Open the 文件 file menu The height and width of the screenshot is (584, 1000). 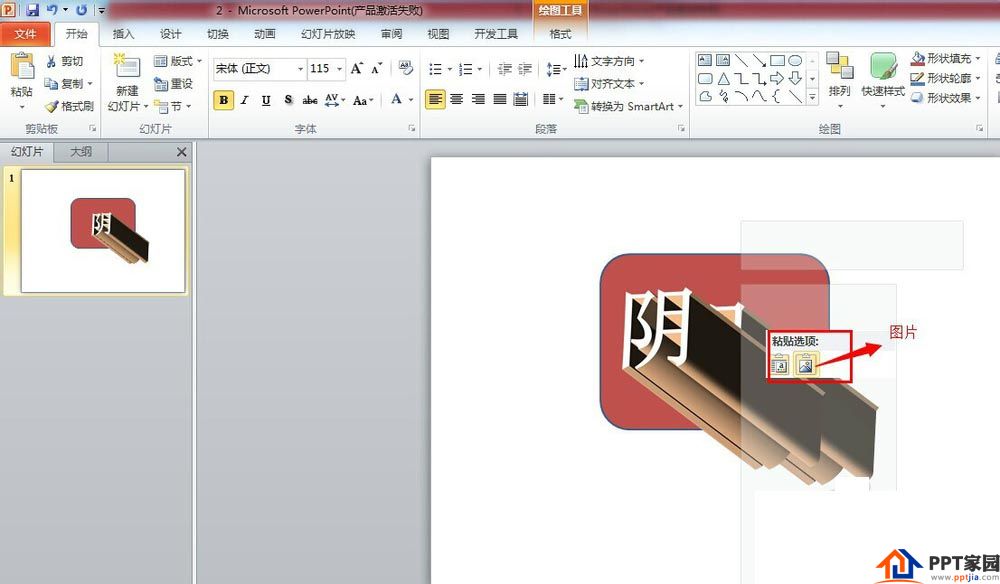click(25, 34)
